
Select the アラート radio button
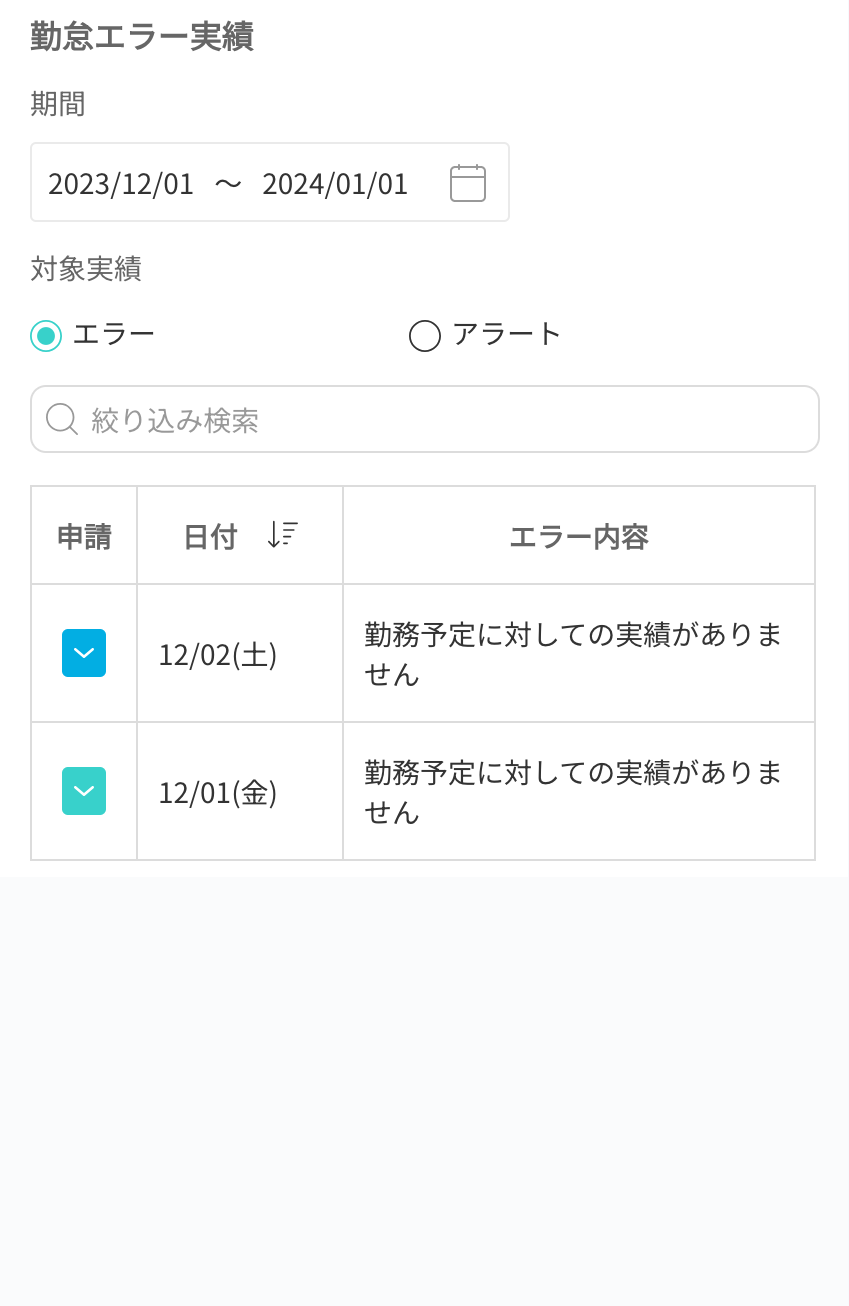(425, 335)
